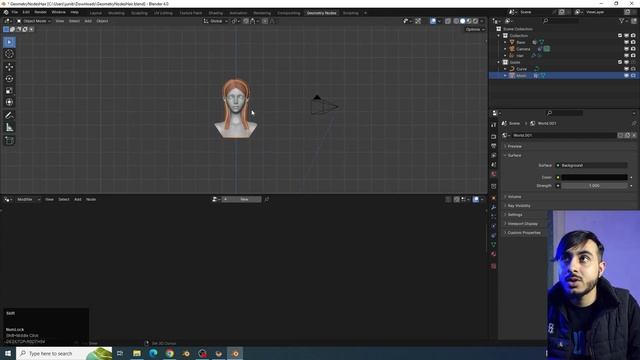Open the Window menu
Screen dimensions: 640x360
click(x=58, y=12)
